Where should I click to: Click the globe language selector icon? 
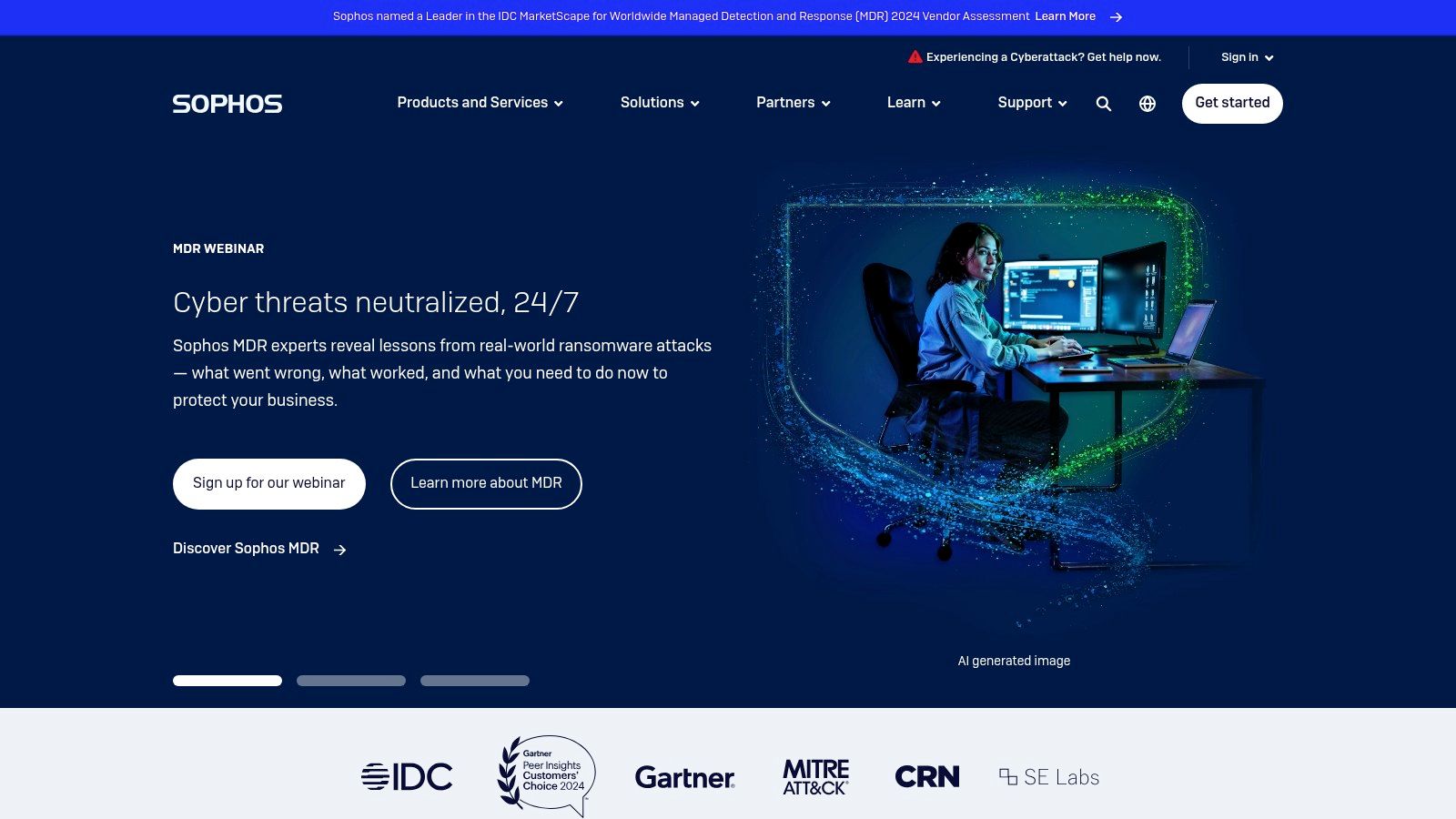pos(1148,104)
